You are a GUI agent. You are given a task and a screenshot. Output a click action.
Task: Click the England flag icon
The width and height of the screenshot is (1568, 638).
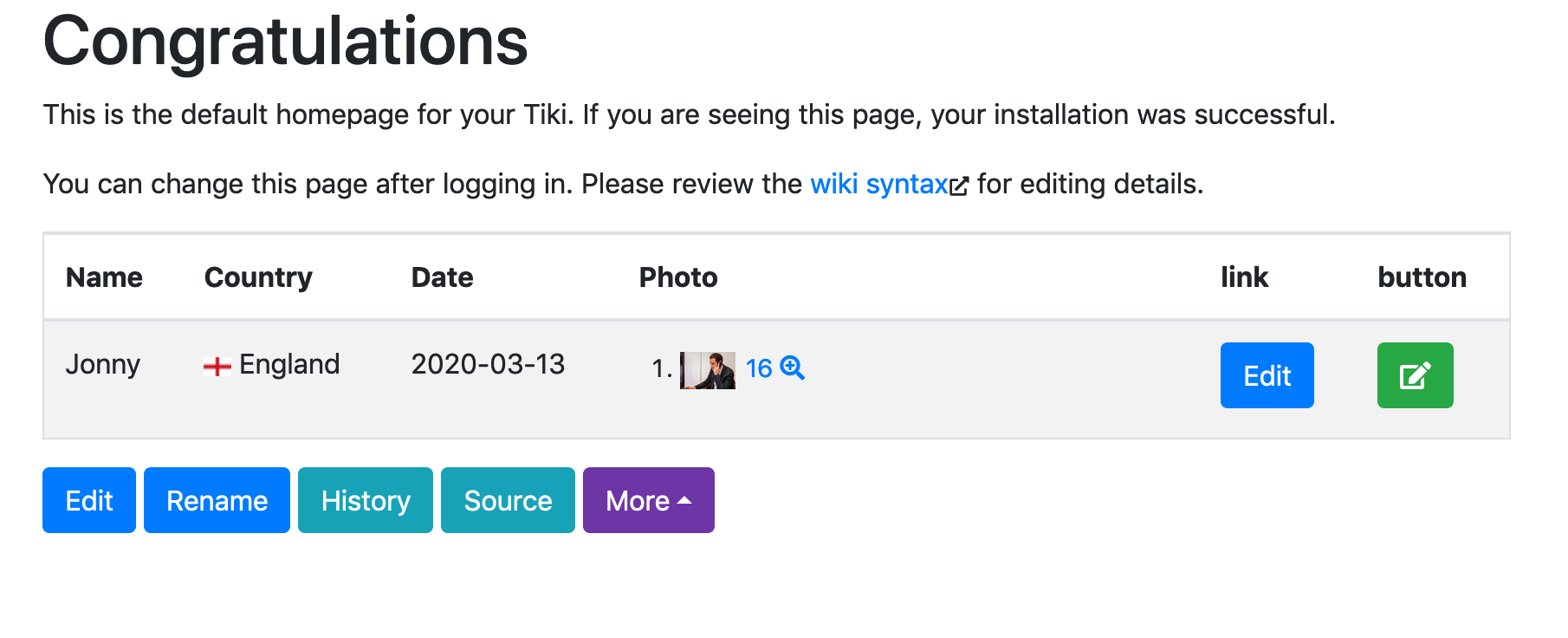point(217,367)
